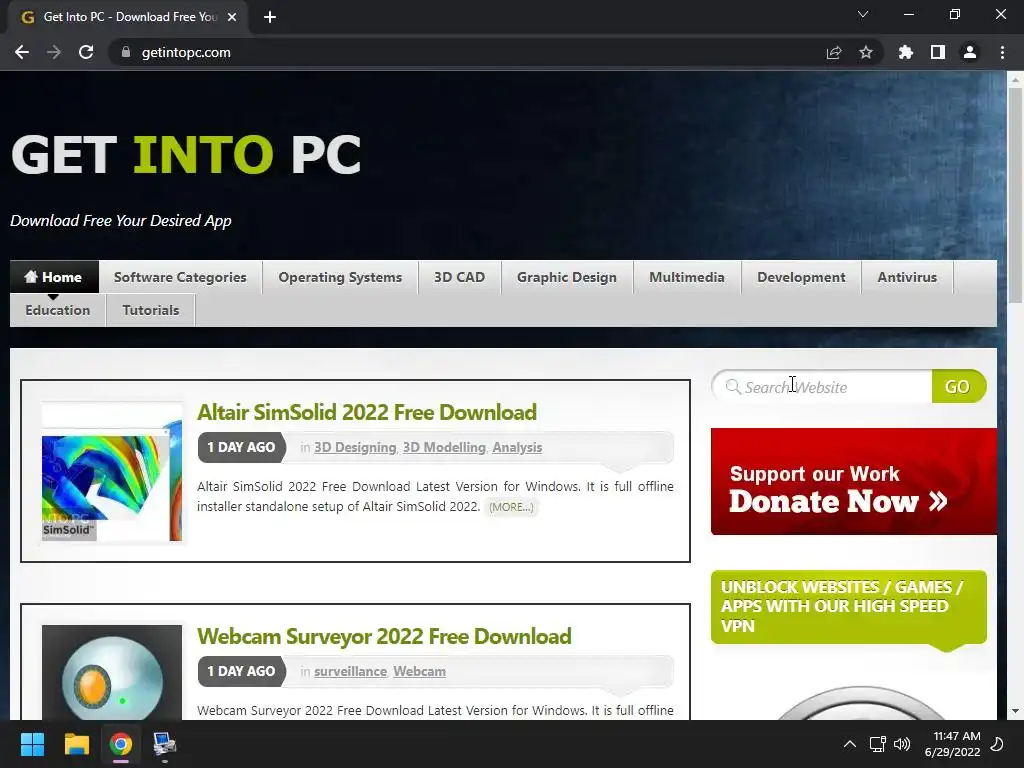The width and height of the screenshot is (1024, 768).
Task: Click the Webcam post 1 DAY AGO badge
Action: (x=242, y=671)
